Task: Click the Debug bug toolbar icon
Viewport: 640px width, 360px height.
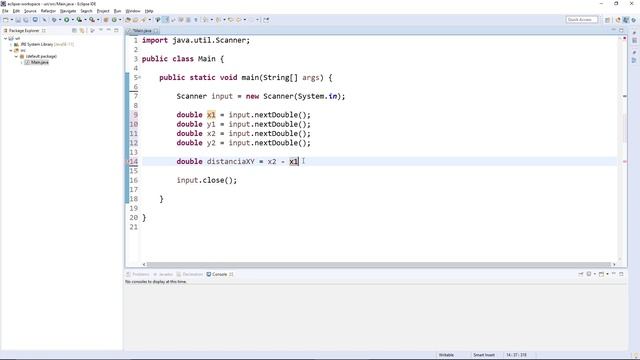Action: (x=54, y=20)
